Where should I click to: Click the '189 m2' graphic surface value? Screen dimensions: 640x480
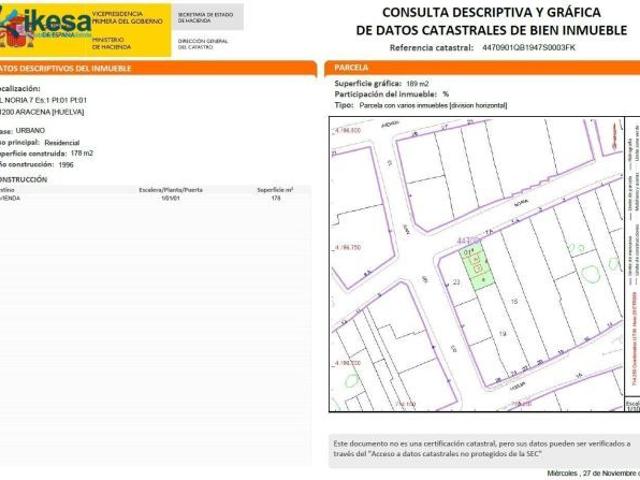tap(418, 84)
